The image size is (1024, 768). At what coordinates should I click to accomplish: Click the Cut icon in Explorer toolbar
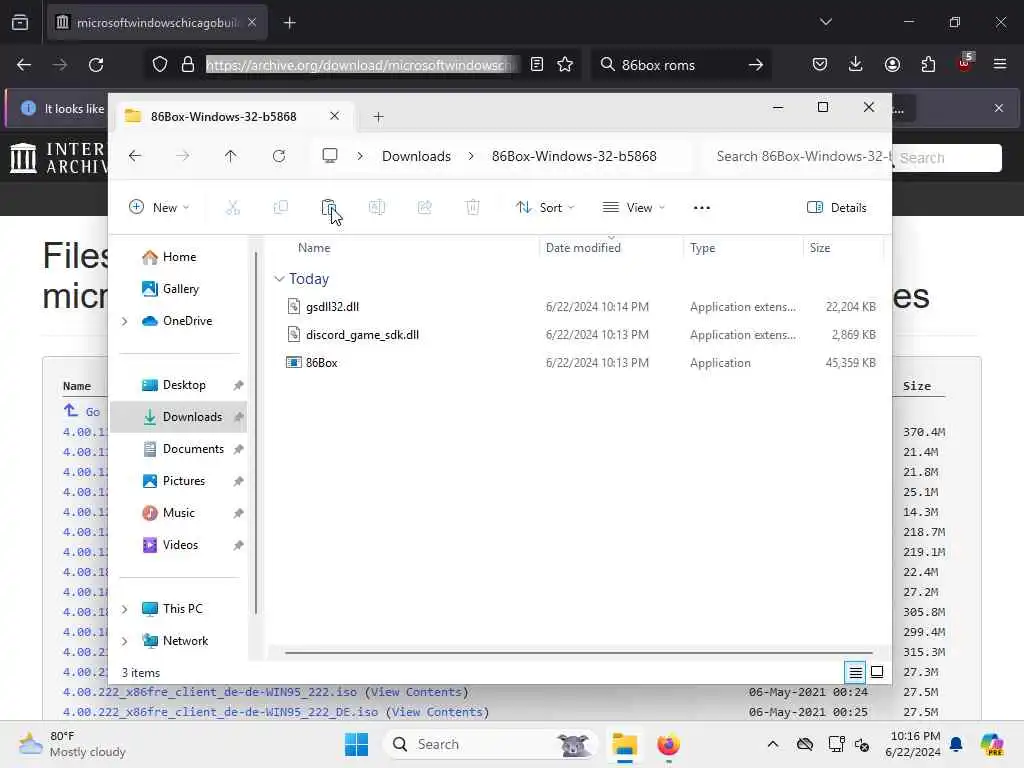point(232,208)
